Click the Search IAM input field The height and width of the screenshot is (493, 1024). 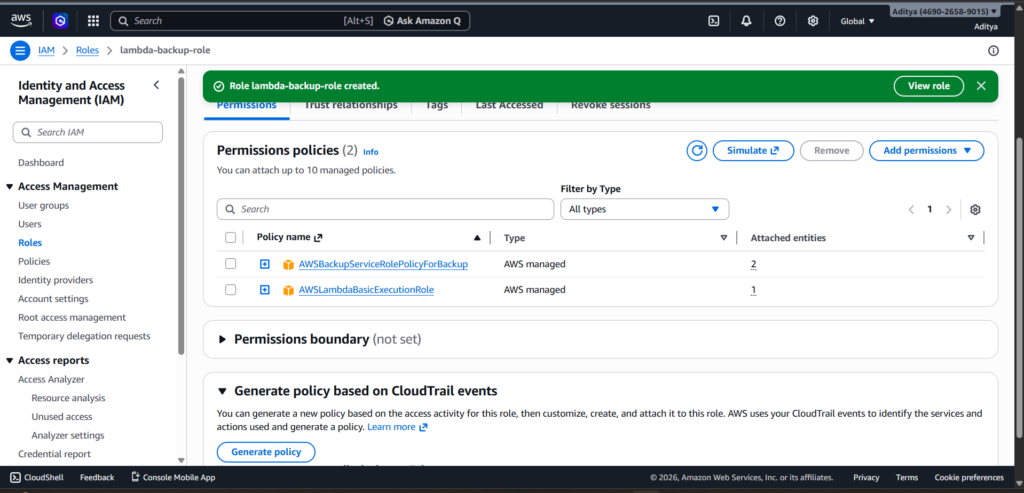[88, 132]
